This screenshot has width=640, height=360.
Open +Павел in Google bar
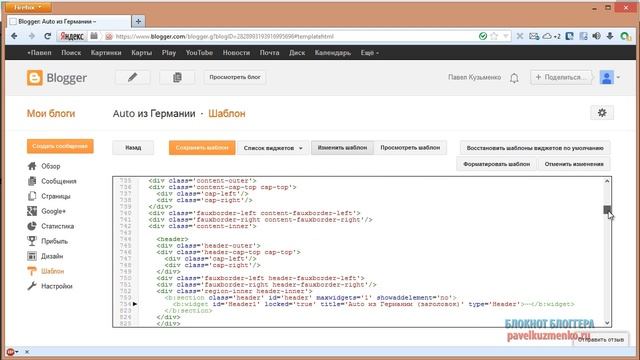pyautogui.click(x=39, y=53)
